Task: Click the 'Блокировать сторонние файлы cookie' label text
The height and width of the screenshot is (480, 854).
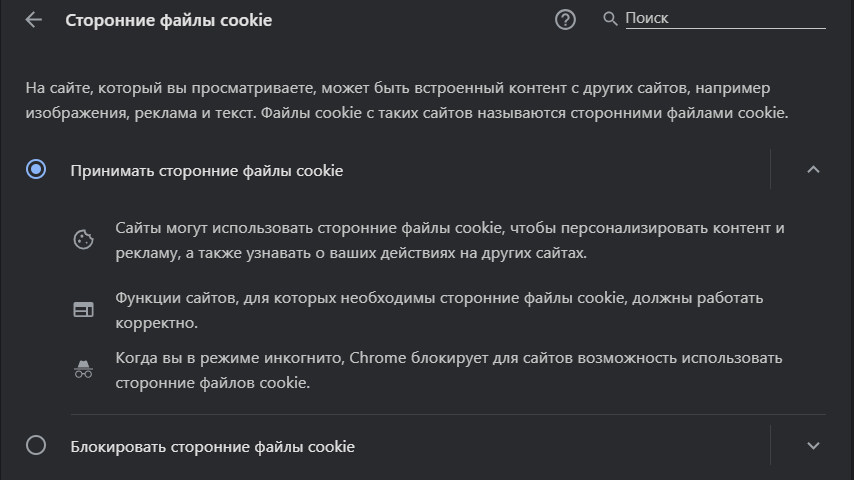Action: point(212,446)
